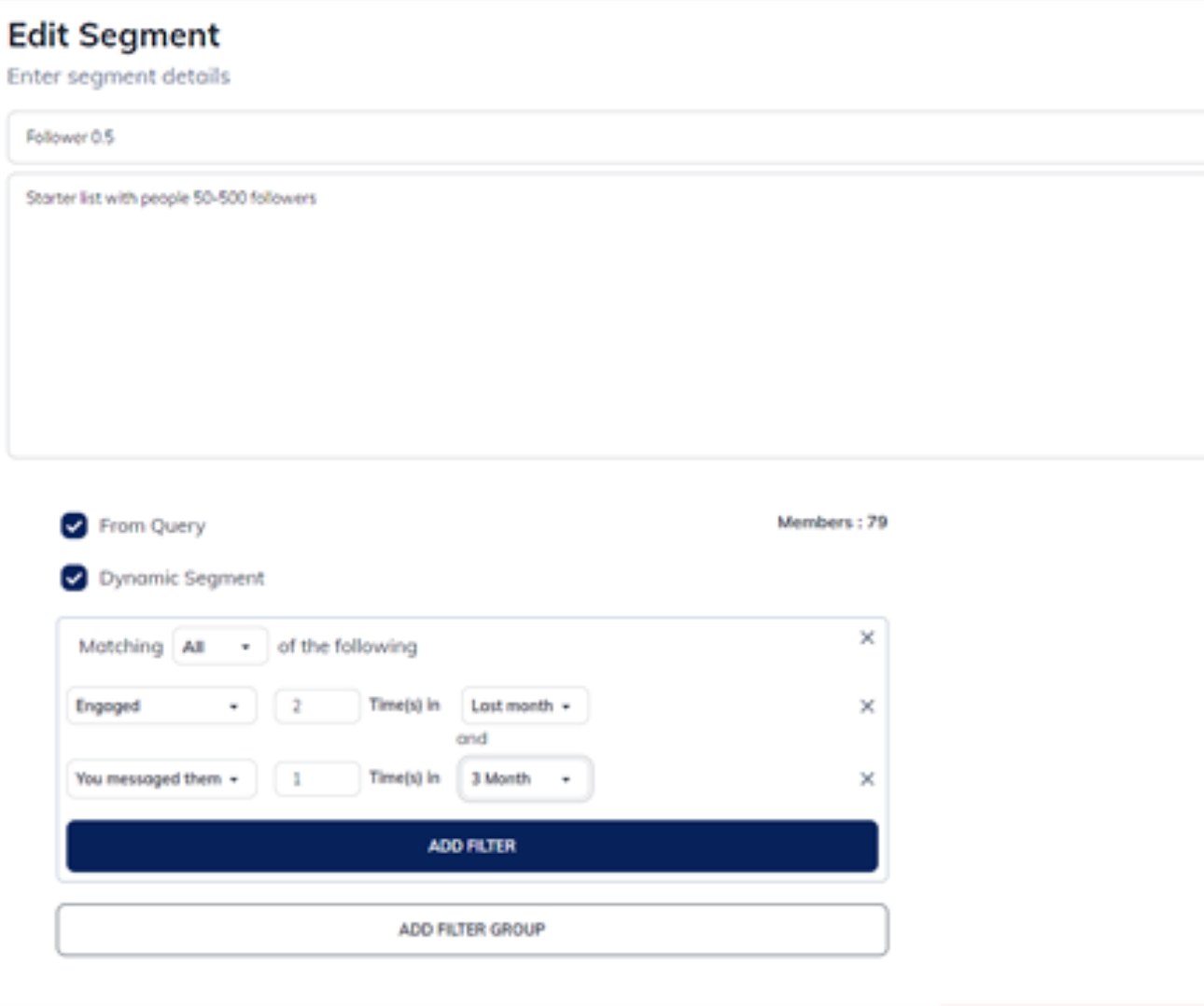The height and width of the screenshot is (1006, 1204).
Task: Click the From Query label
Action: (152, 526)
